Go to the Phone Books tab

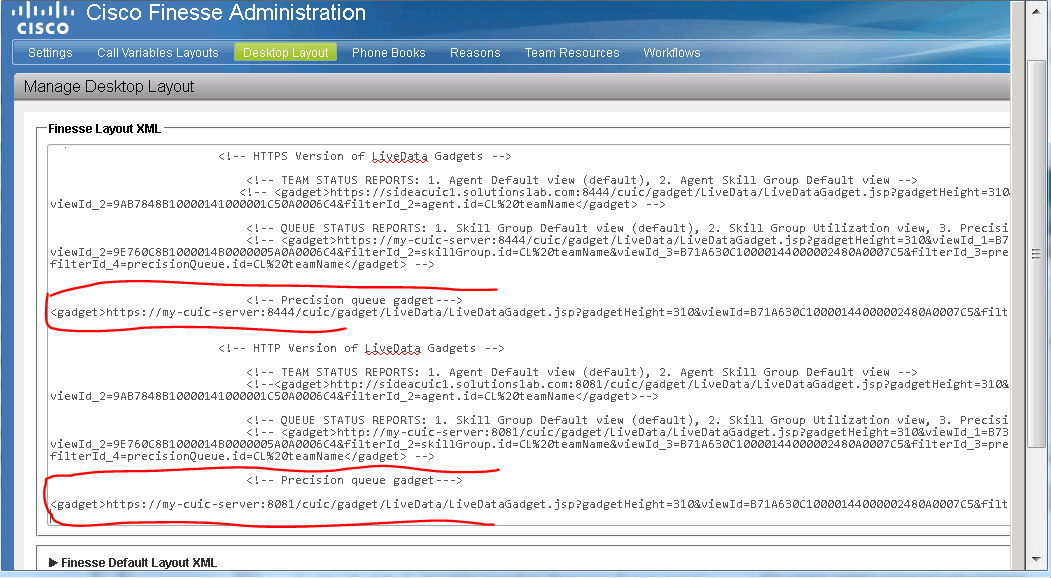(389, 52)
